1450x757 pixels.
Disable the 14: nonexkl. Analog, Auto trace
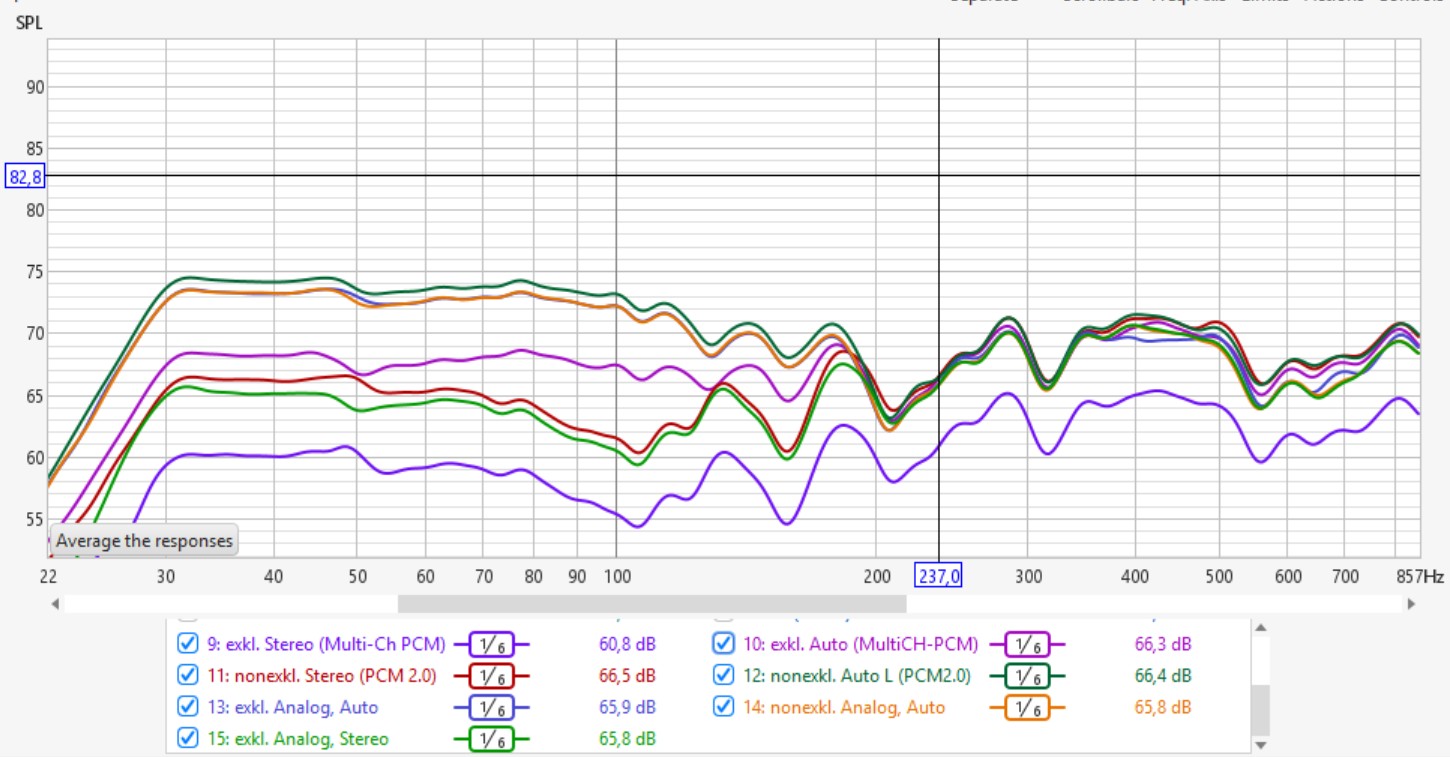click(723, 707)
